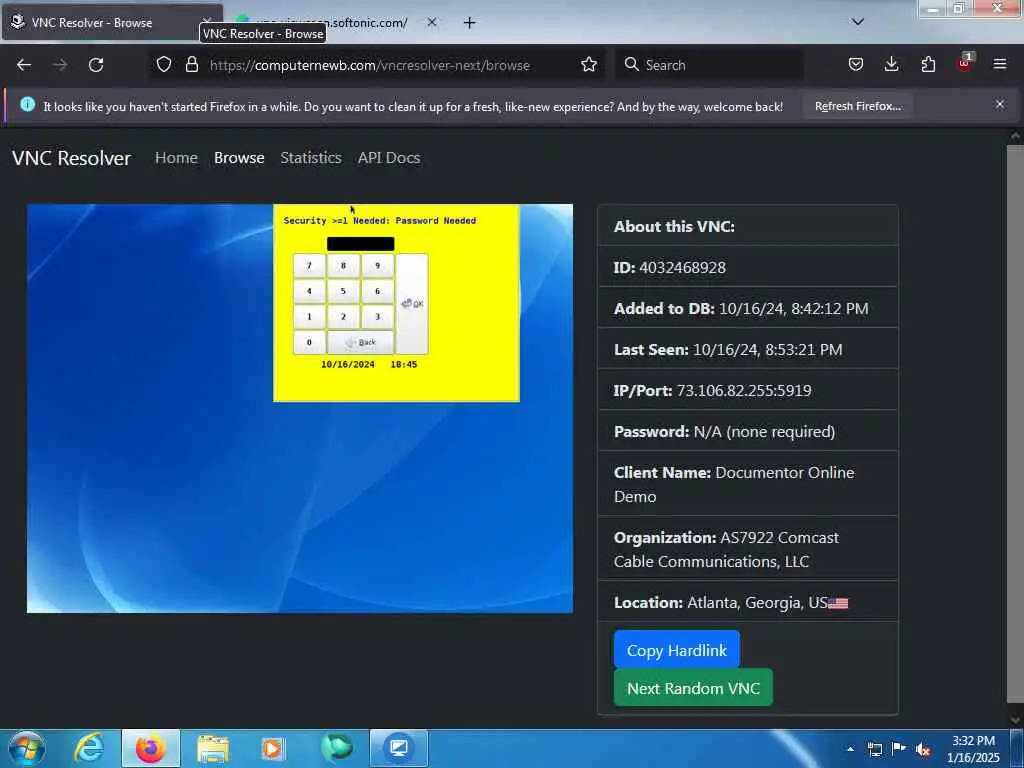Open the red uBlock extension icon
This screenshot has width=1024, height=768.
point(965,63)
